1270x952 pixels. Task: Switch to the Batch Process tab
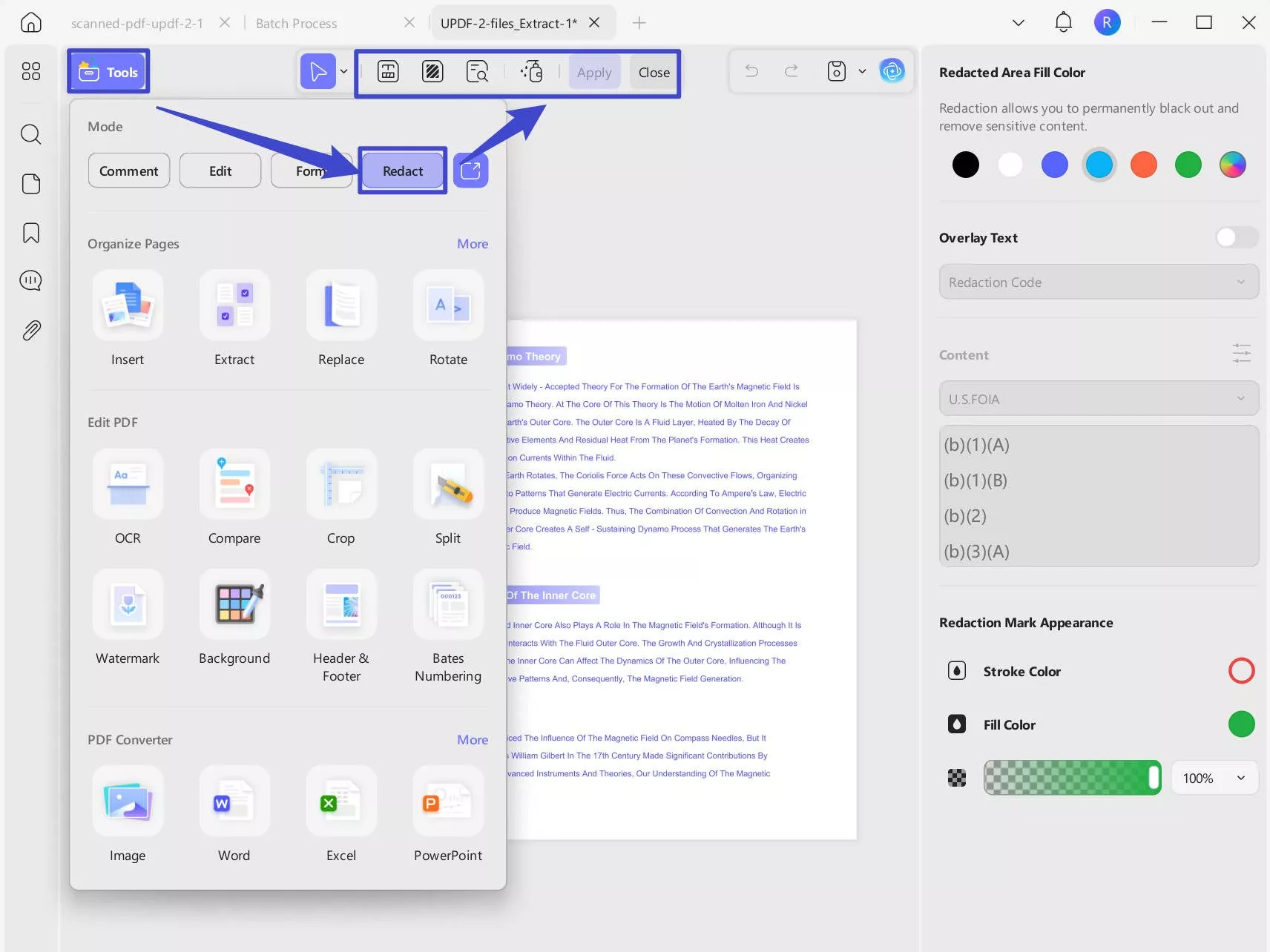(x=296, y=23)
